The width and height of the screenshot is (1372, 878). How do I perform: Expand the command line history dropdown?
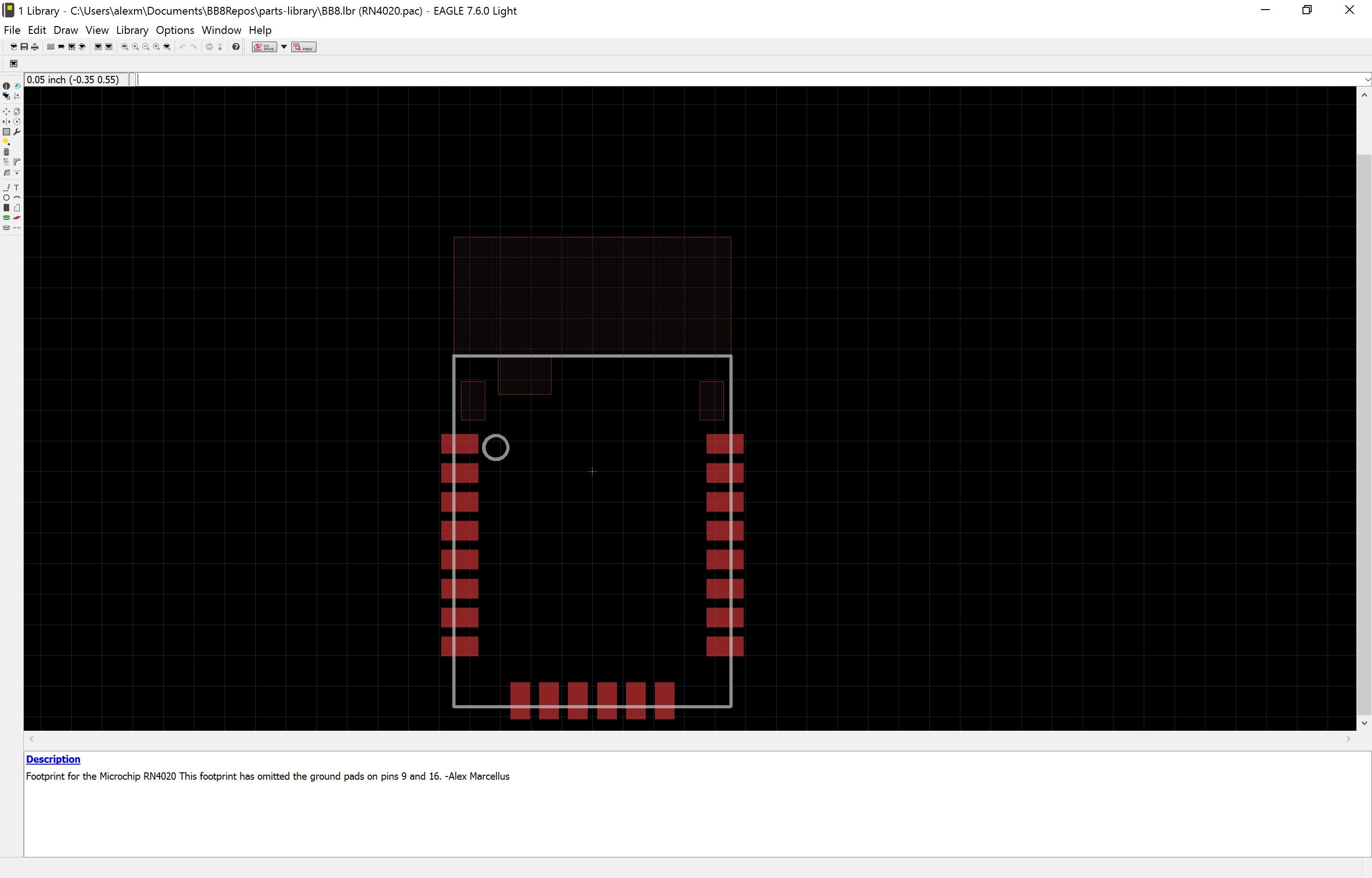click(1367, 80)
